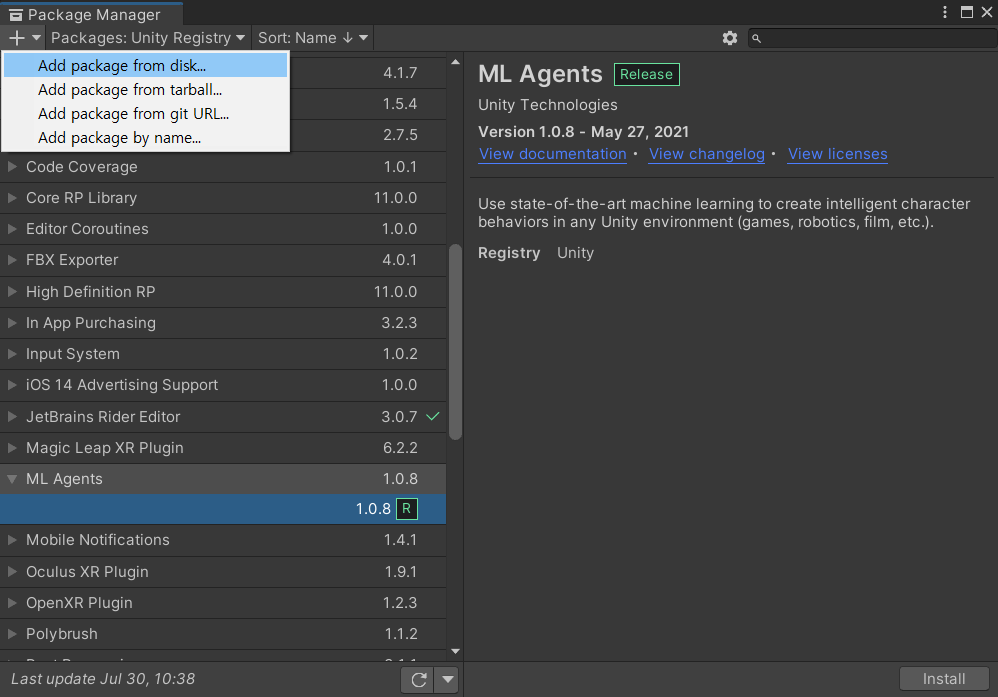Expand the Mobile Notifications package
This screenshot has height=697, width=998.
point(12,540)
